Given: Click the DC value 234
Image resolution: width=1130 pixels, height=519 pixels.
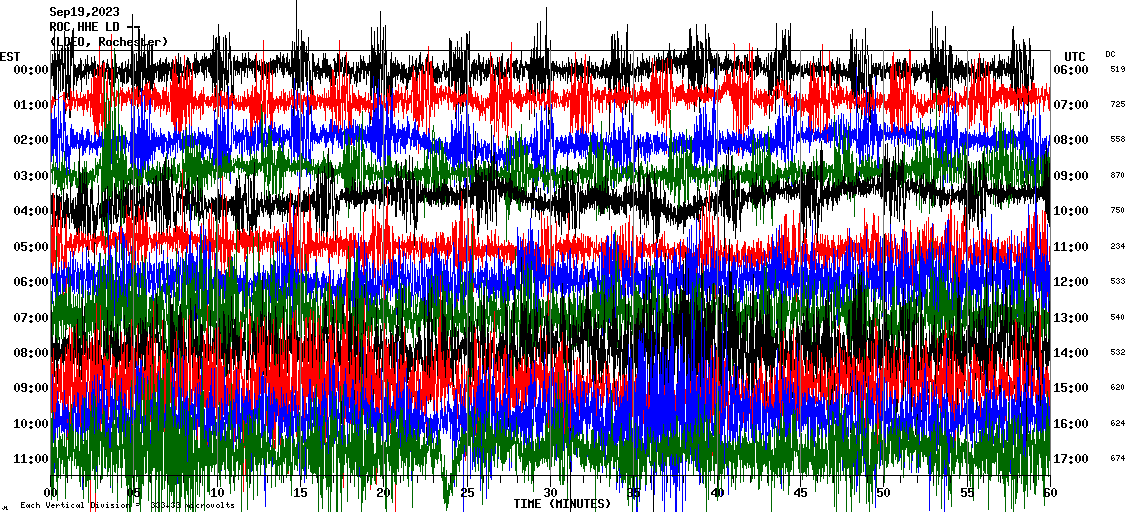Looking at the screenshot, I should pyautogui.click(x=1118, y=247).
